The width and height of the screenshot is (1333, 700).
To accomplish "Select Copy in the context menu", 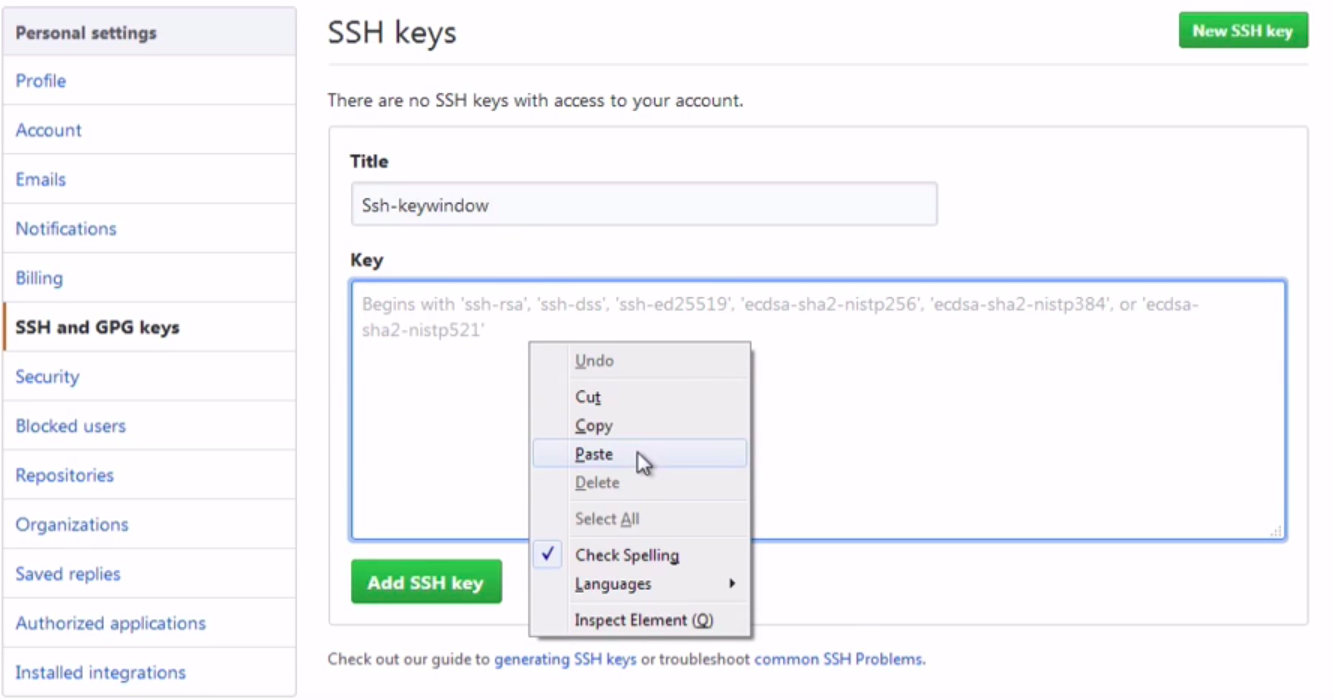I will coord(593,426).
